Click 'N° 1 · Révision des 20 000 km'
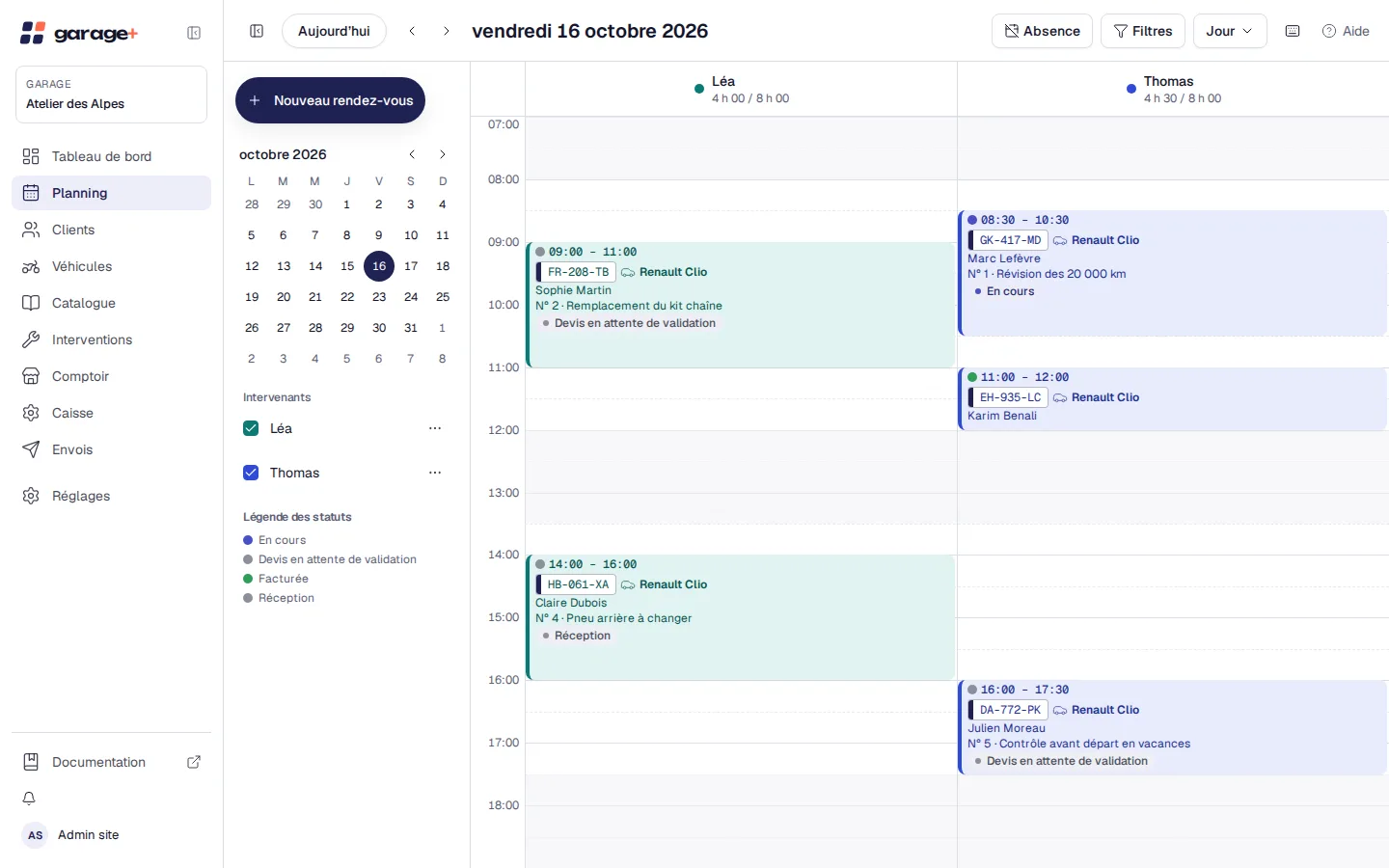The image size is (1389, 868). tap(1047, 274)
